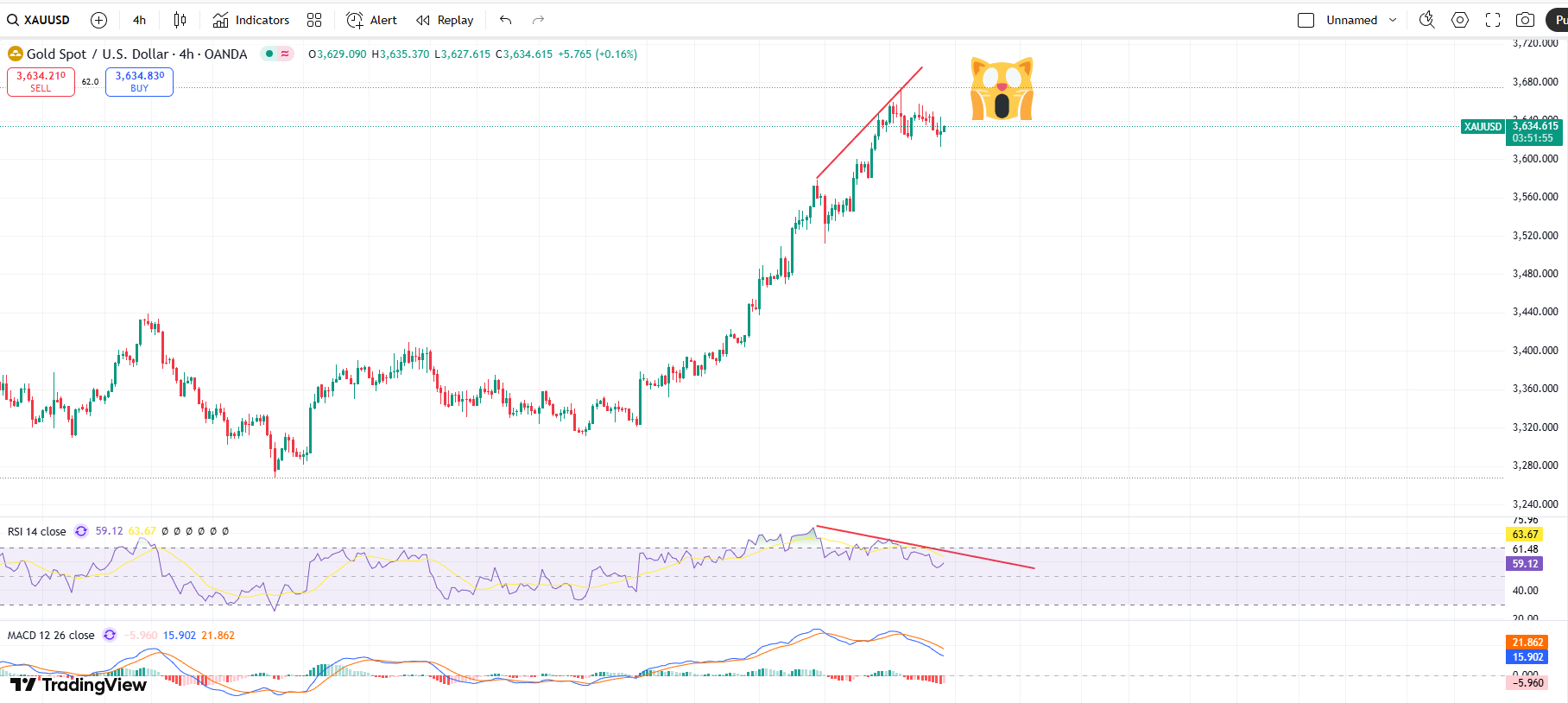This screenshot has height=703, width=1568.
Task: Click the red SELL price button
Action: coord(41,81)
